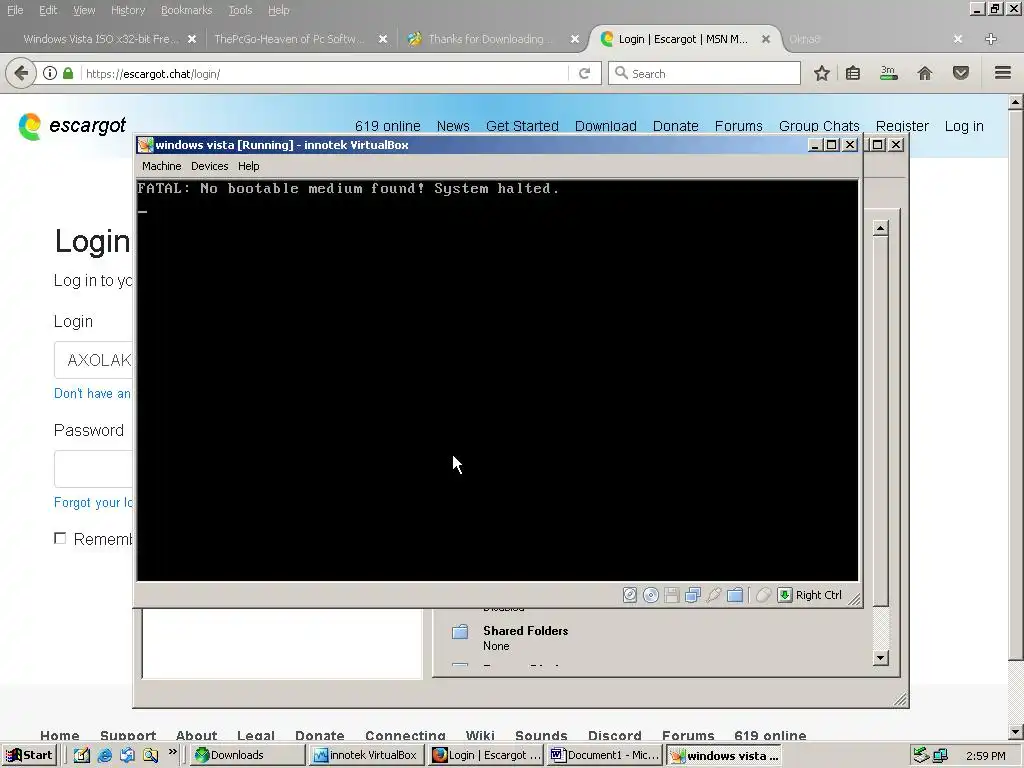Click the mouse capture indicator icon
Screen dimensions: 1024x768
[x=763, y=595]
